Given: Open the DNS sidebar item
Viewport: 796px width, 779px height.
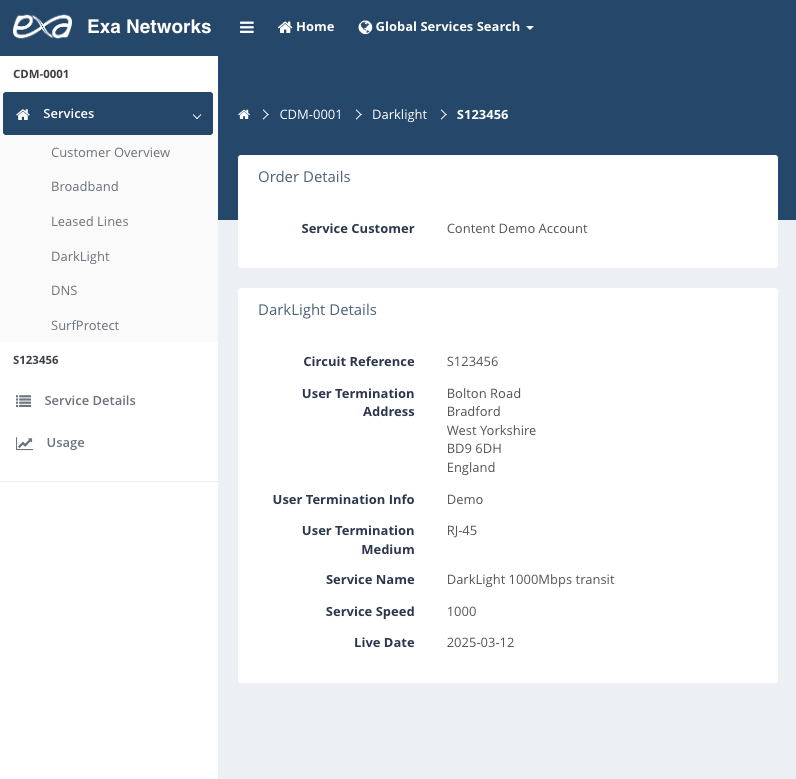Looking at the screenshot, I should point(64,291).
